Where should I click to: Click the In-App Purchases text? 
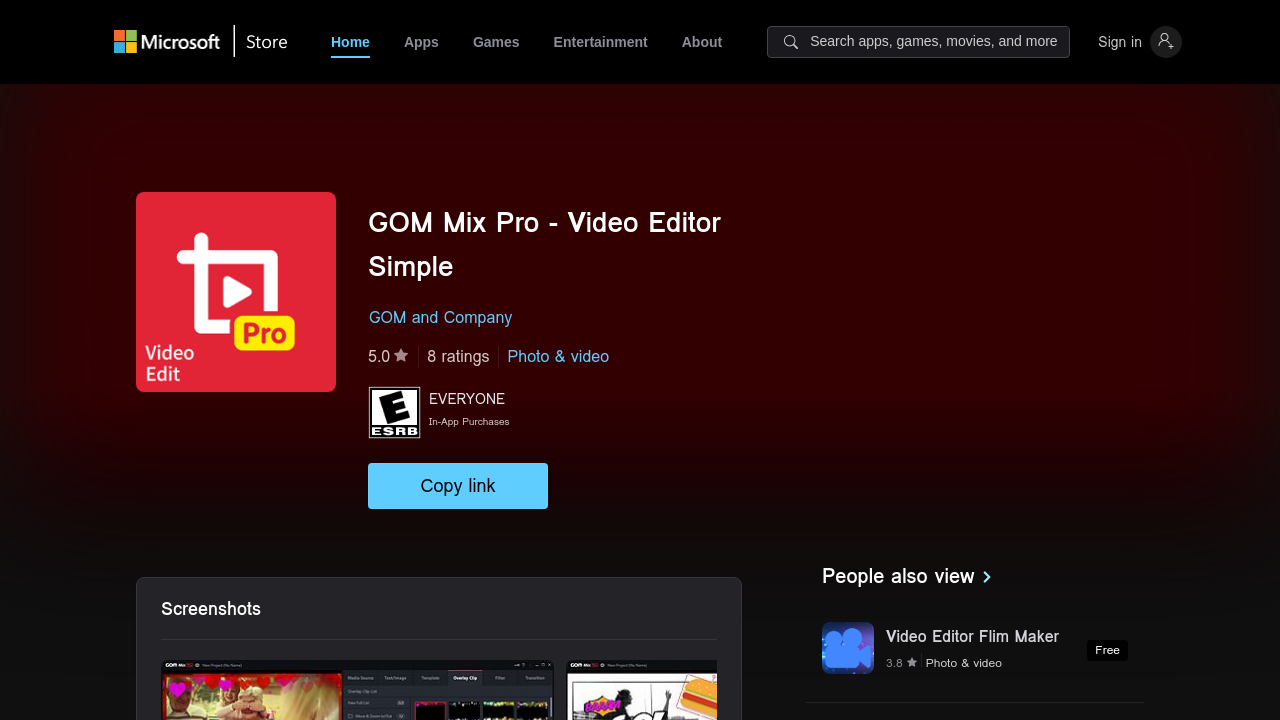pyautogui.click(x=469, y=422)
